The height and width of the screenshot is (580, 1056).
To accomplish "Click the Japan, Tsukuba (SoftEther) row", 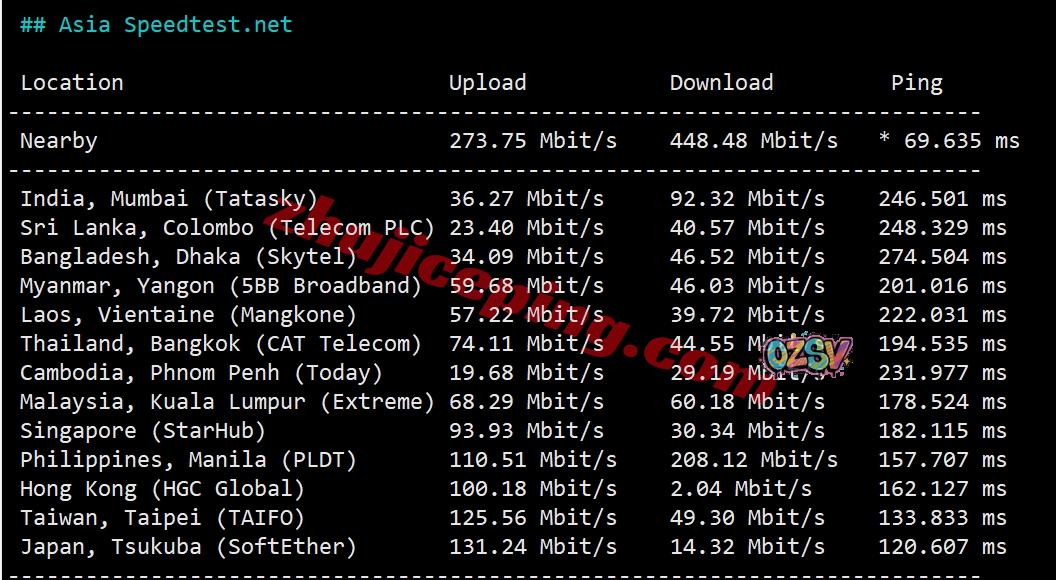I will tap(188, 547).
